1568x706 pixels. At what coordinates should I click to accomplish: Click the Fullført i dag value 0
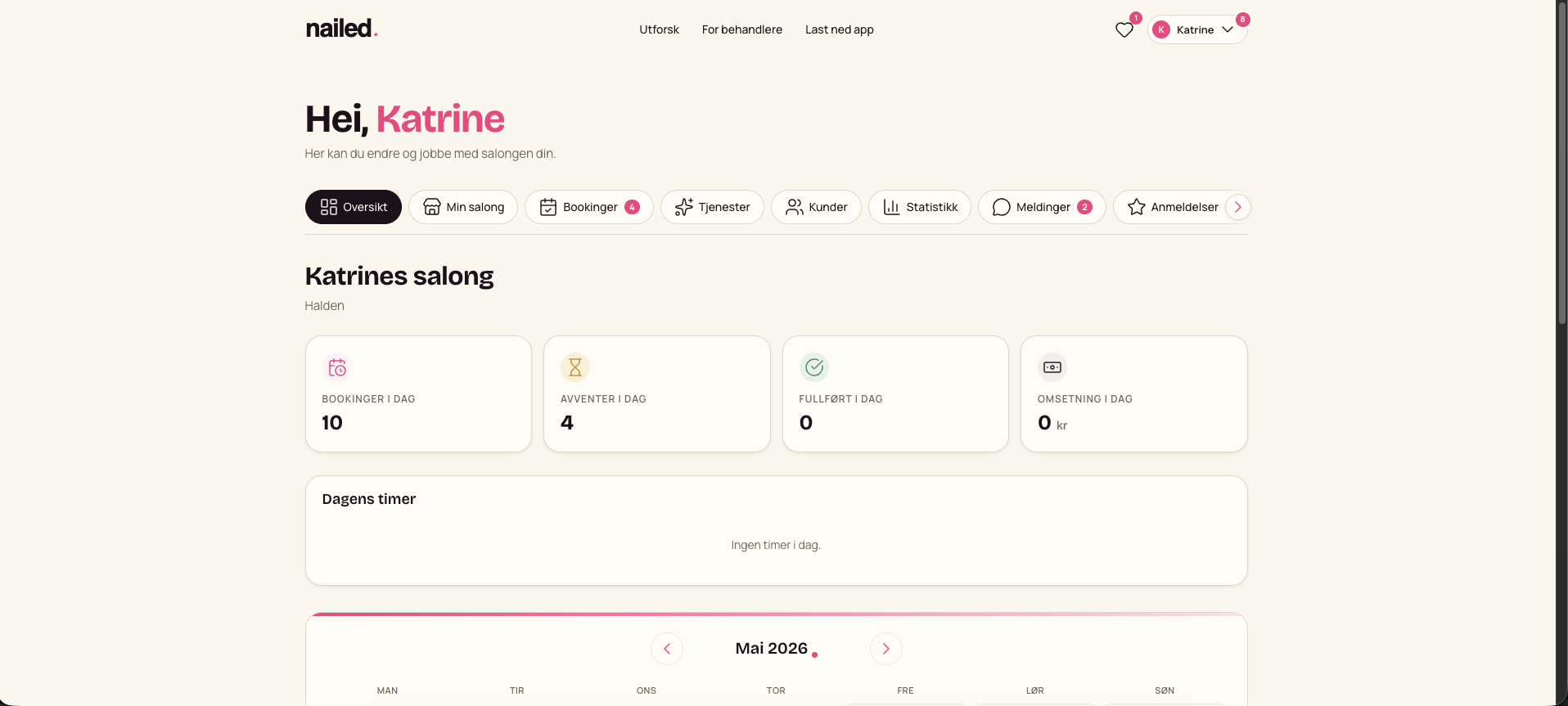[806, 423]
